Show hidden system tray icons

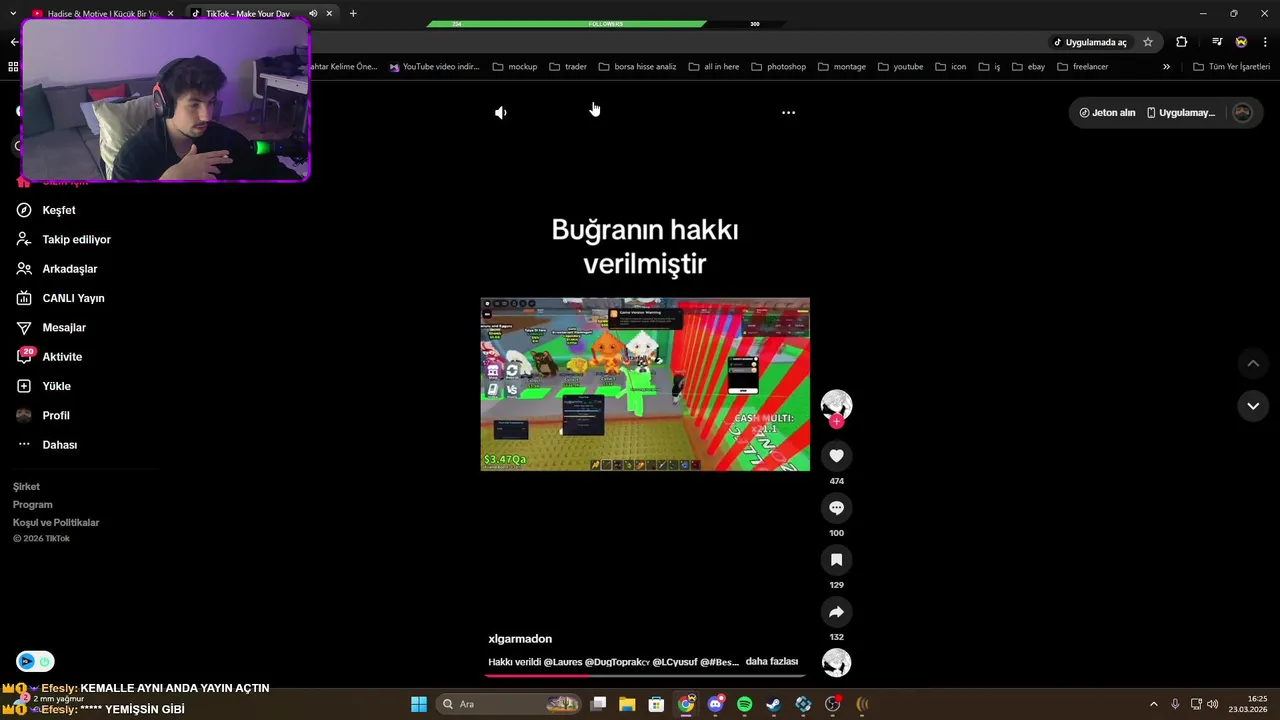pos(1153,704)
